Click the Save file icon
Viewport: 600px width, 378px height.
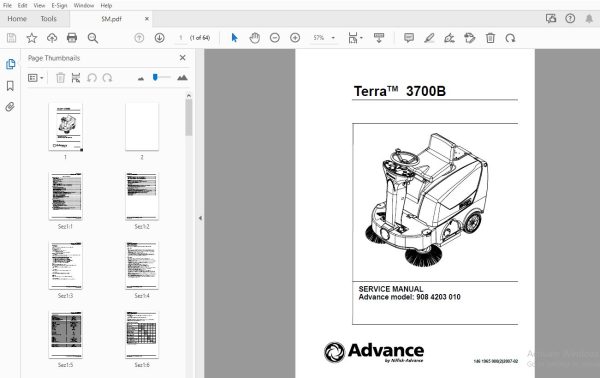click(x=11, y=38)
